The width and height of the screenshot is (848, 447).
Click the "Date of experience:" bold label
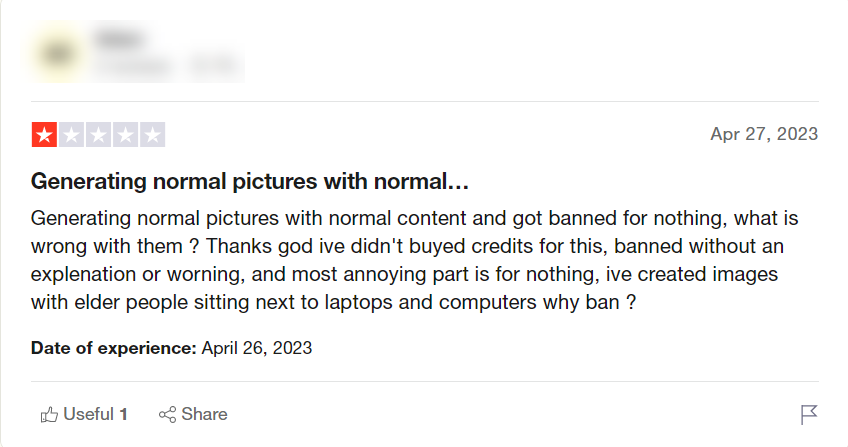(113, 348)
